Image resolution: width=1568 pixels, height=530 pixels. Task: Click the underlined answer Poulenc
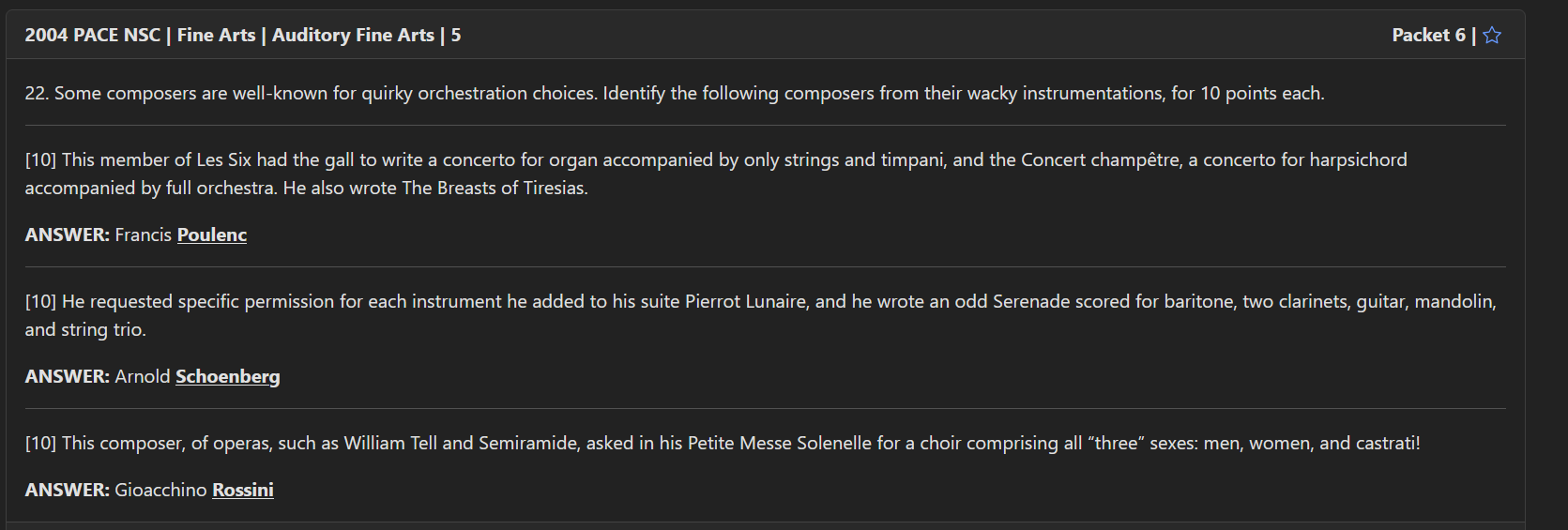tap(212, 235)
